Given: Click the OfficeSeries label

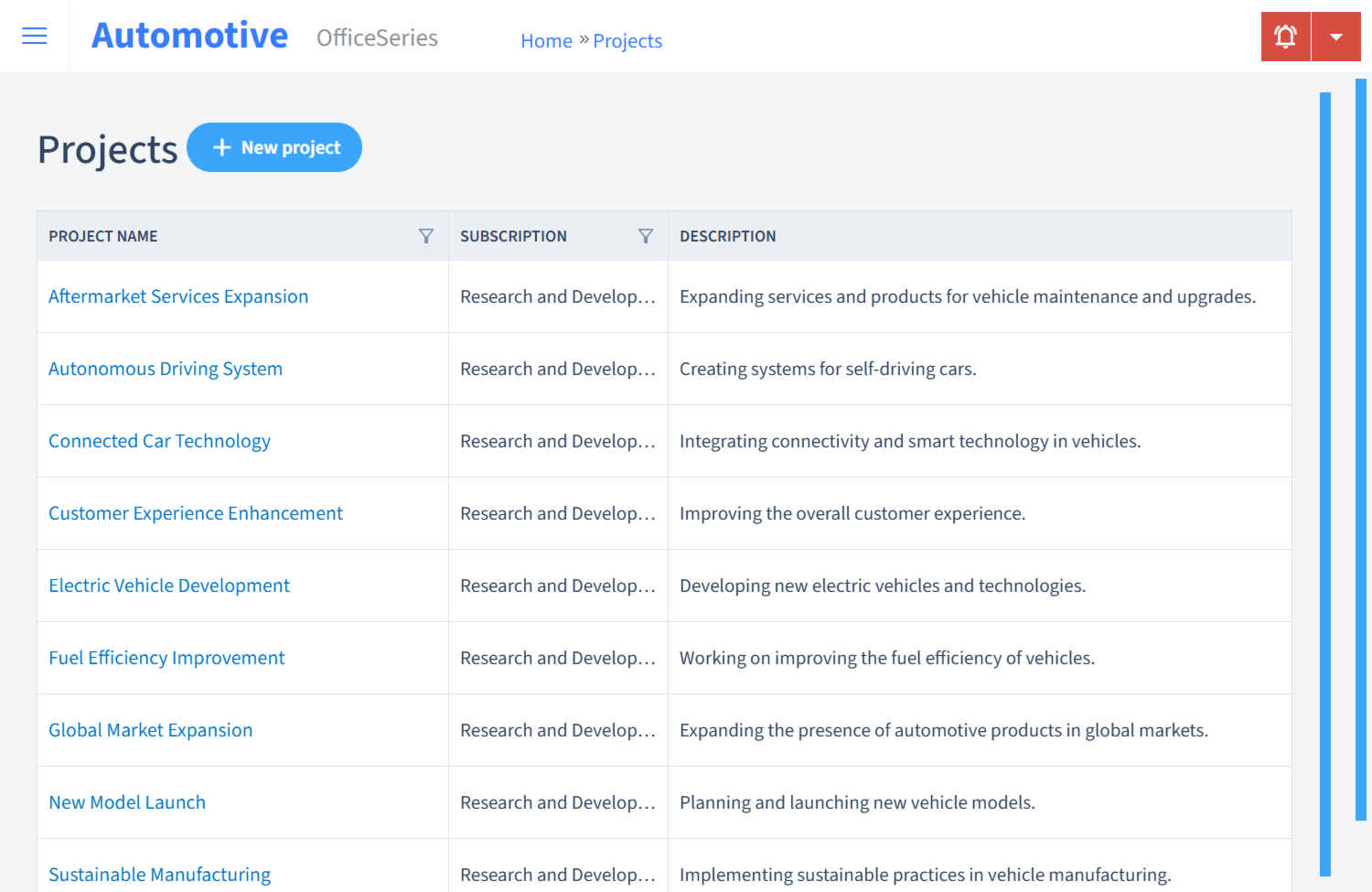Looking at the screenshot, I should [377, 38].
